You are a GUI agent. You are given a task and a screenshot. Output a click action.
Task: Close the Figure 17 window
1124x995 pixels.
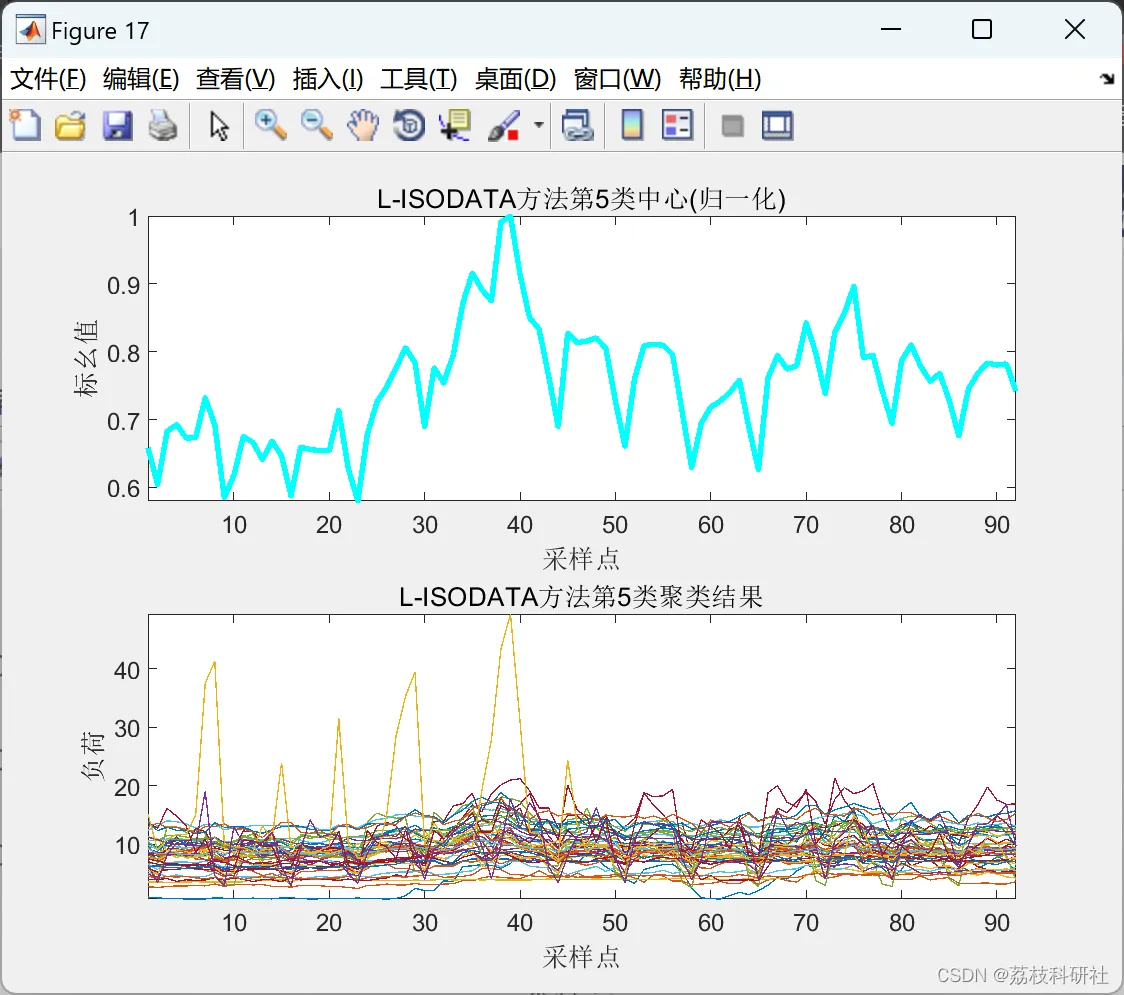pyautogui.click(x=1075, y=29)
